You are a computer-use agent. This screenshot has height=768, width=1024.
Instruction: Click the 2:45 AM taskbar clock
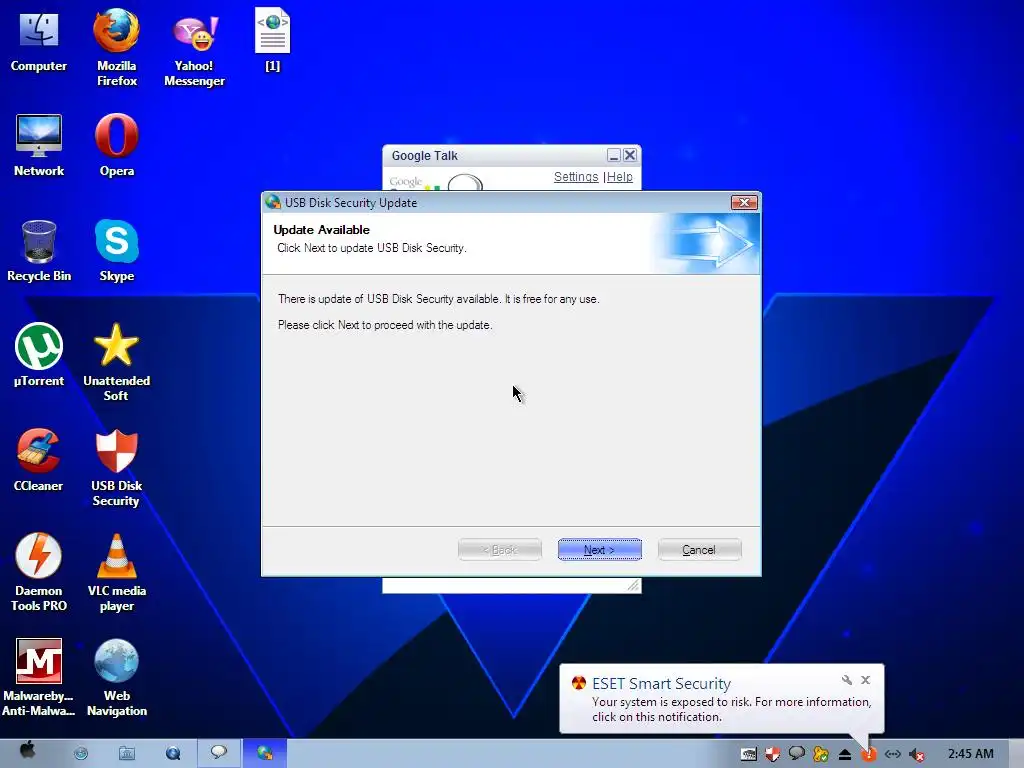(970, 754)
